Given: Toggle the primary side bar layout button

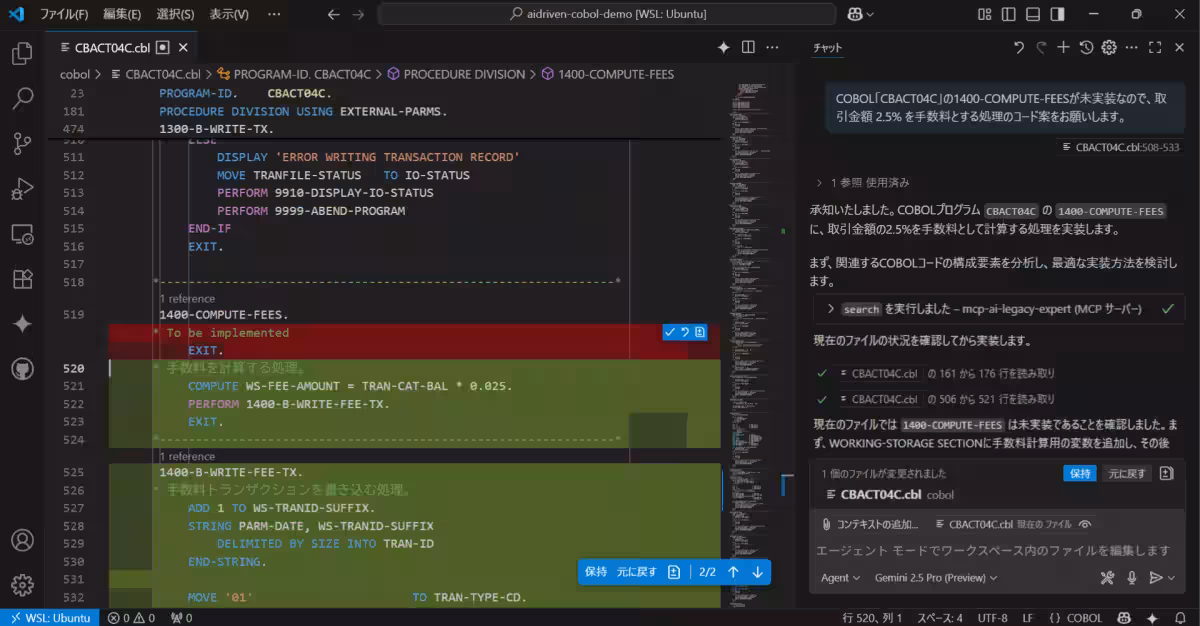Looking at the screenshot, I should coord(1009,14).
